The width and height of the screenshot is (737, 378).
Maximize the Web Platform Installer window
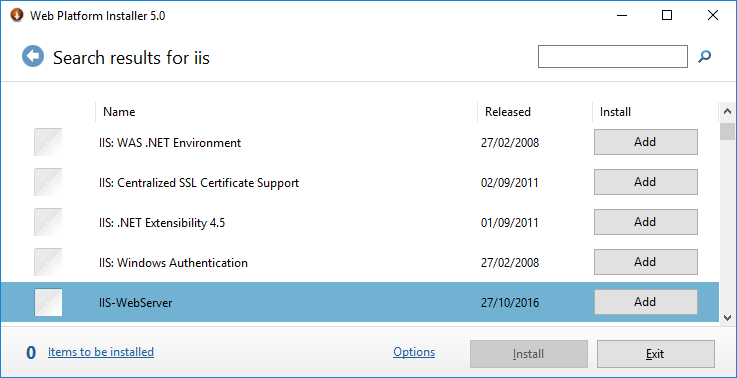point(666,15)
